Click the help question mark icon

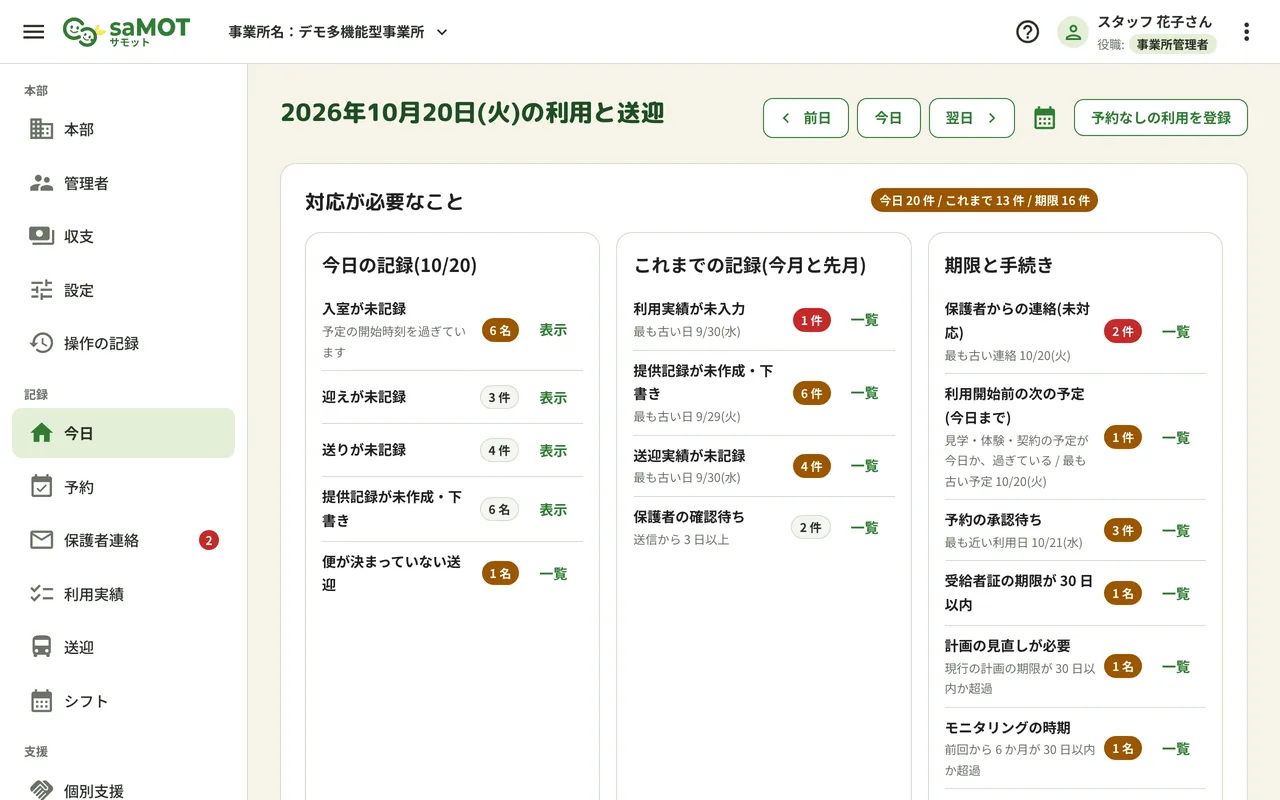pyautogui.click(x=1027, y=32)
